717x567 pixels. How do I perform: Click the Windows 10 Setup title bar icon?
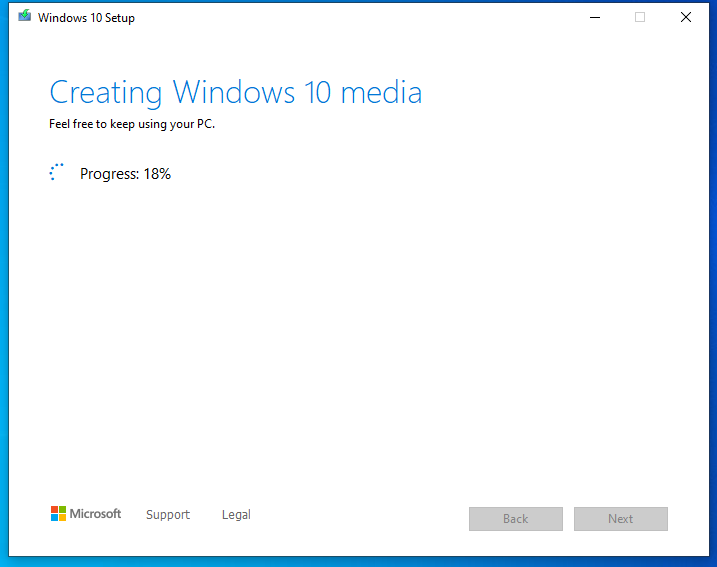(25, 16)
